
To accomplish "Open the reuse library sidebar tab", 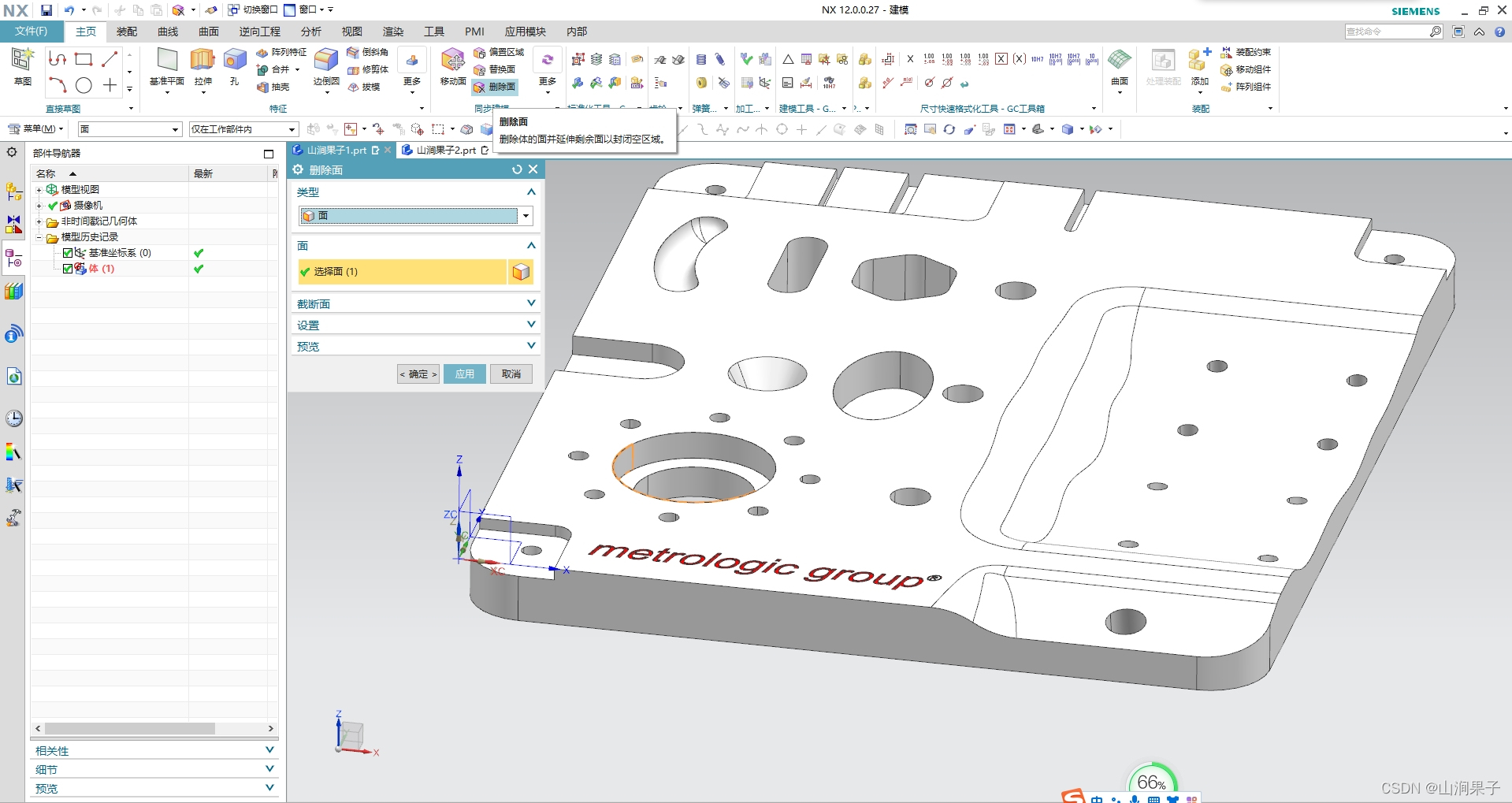I will (x=13, y=292).
